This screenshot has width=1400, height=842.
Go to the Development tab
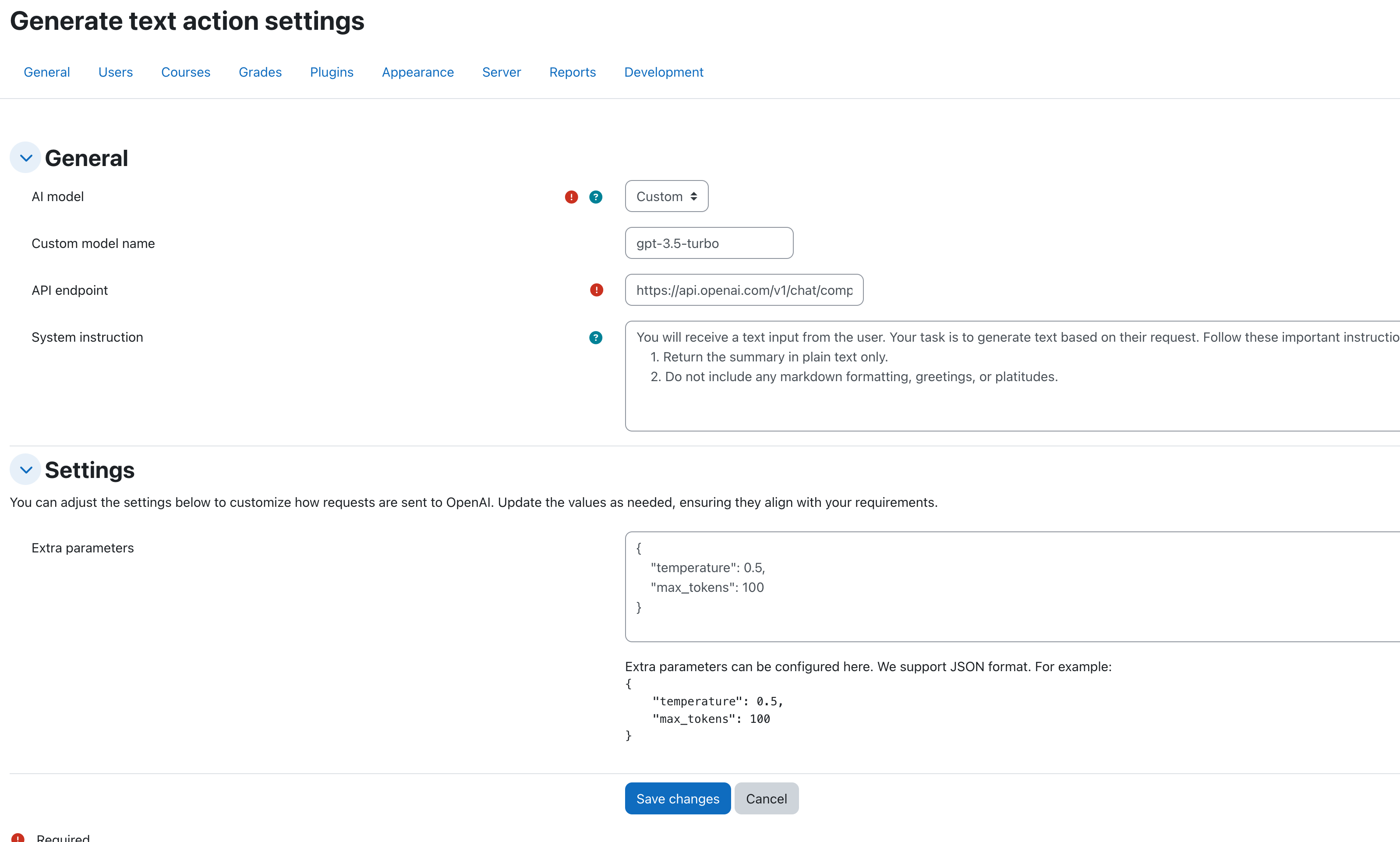(664, 72)
